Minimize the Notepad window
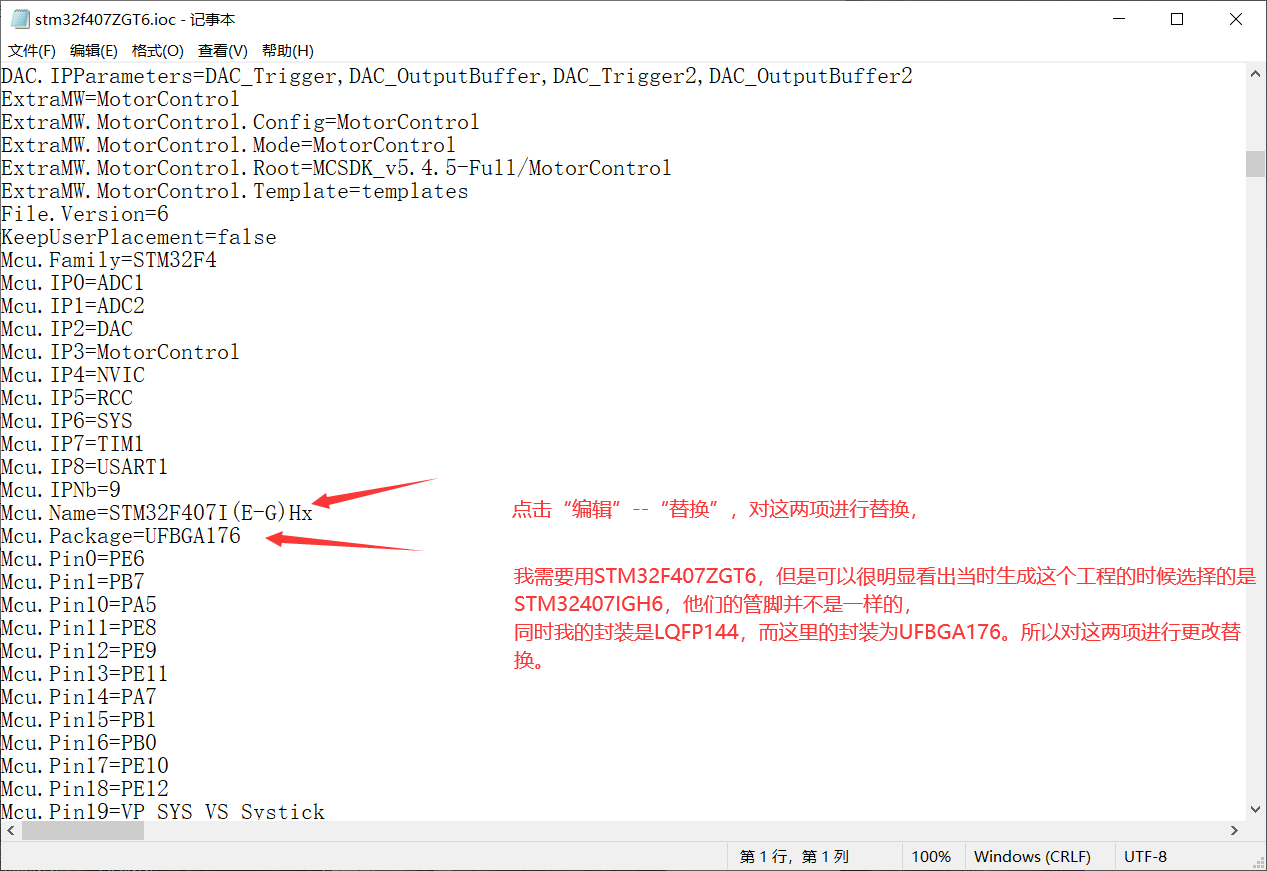The height and width of the screenshot is (871, 1267). point(1119,19)
